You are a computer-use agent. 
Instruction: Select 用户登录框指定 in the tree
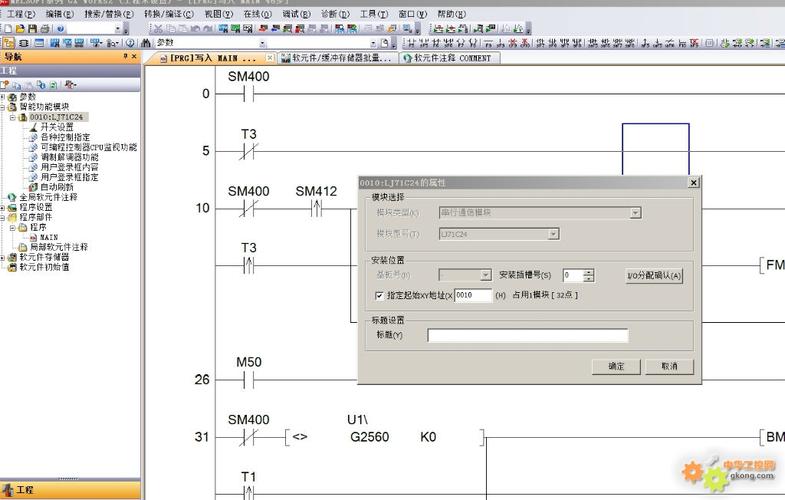pyautogui.click(x=69, y=177)
